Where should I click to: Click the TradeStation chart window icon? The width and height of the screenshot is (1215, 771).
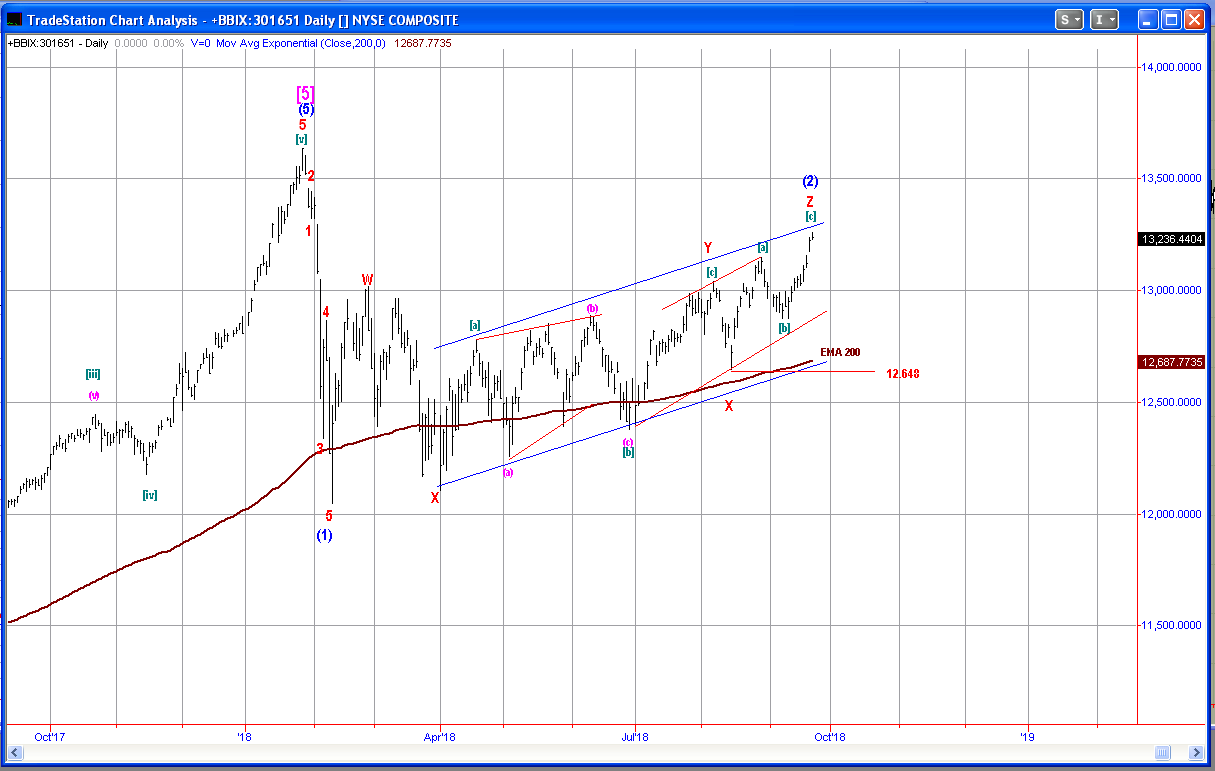pos(14,19)
